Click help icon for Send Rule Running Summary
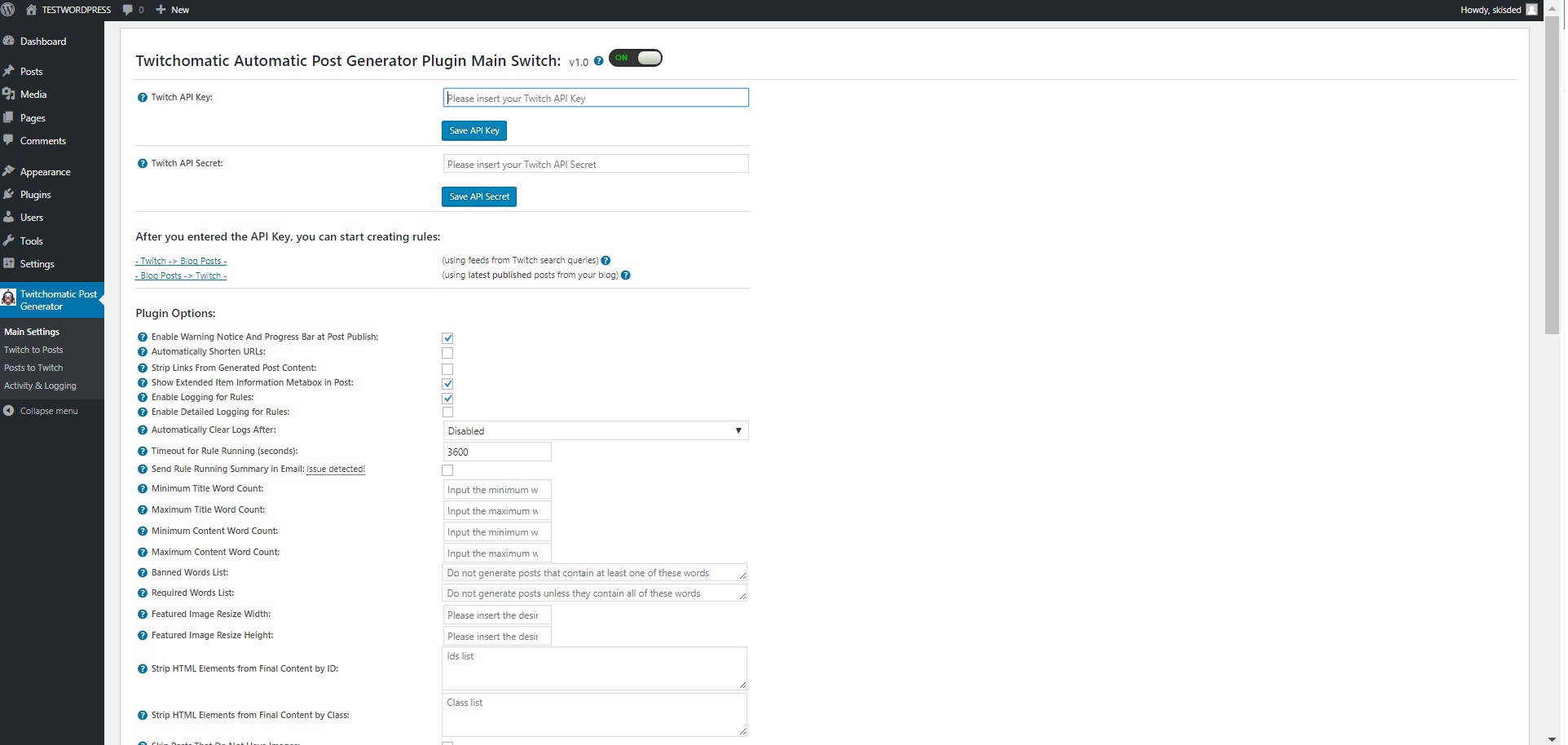Viewport: 1568px width, 745px height. coord(143,469)
